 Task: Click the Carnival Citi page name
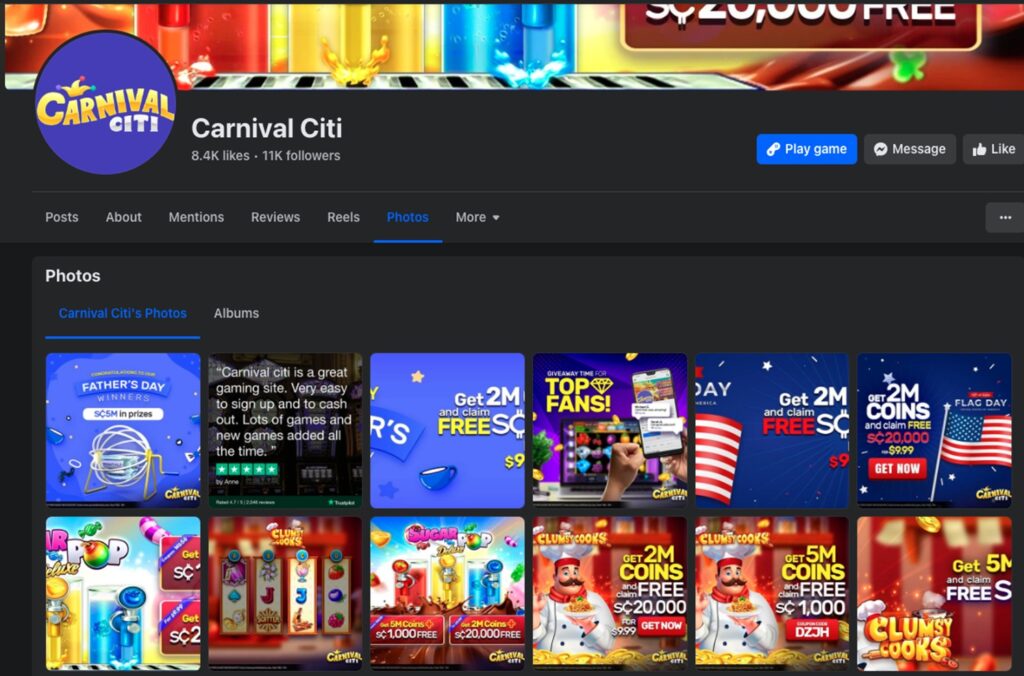click(266, 128)
